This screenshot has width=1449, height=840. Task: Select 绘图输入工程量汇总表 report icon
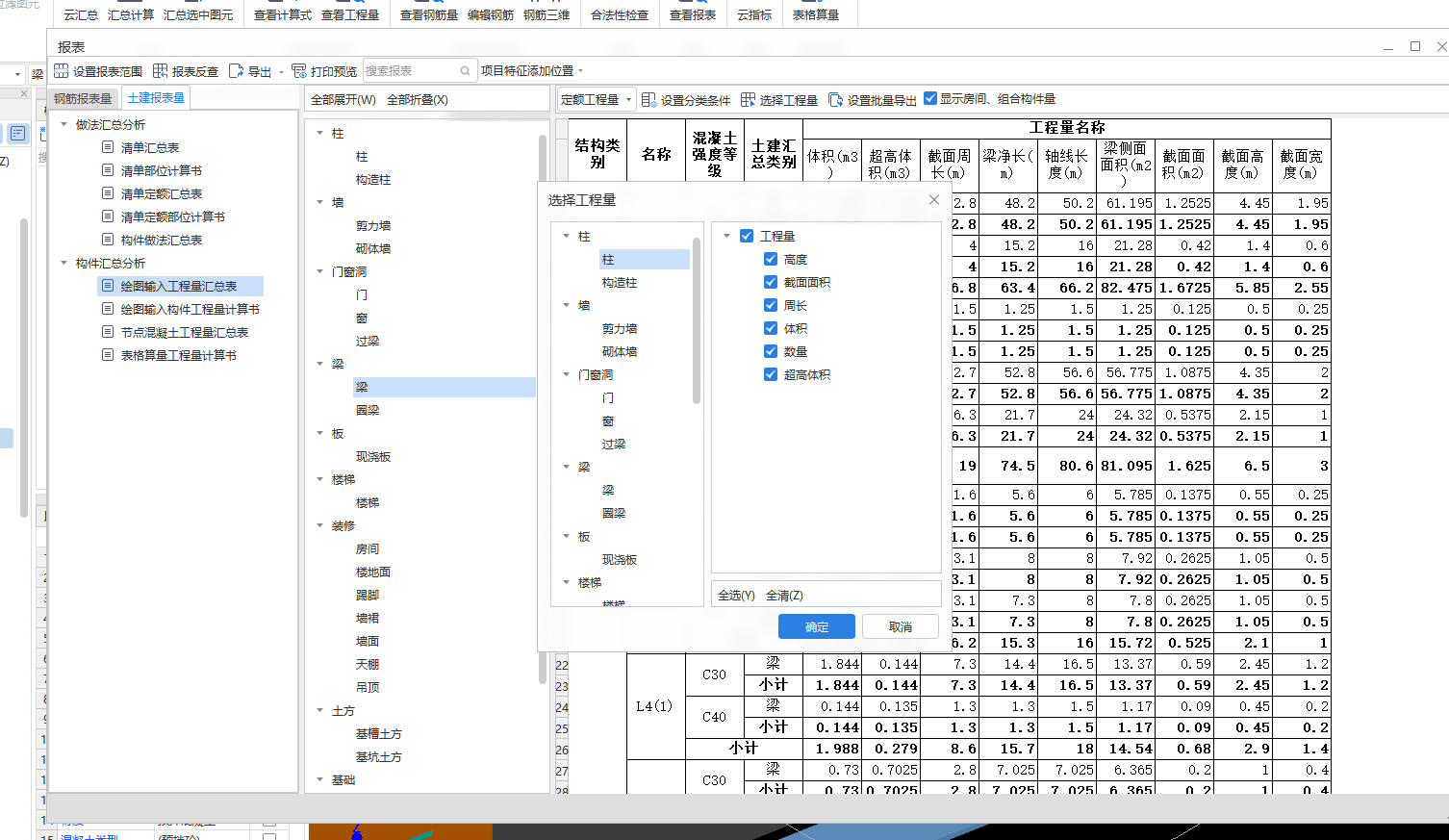click(x=108, y=286)
